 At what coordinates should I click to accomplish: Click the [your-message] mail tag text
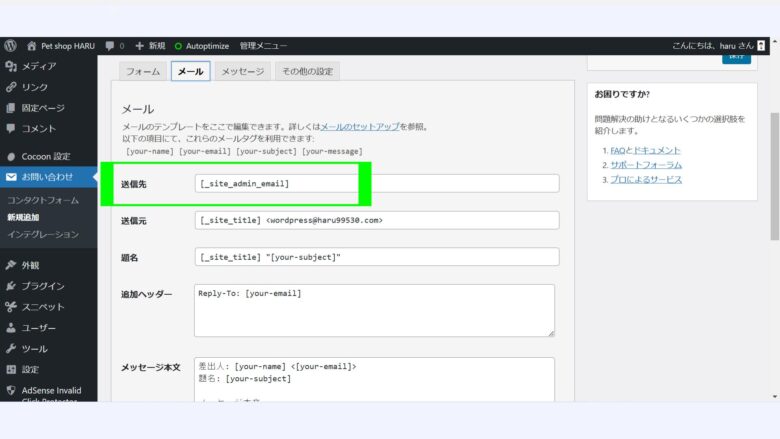click(x=332, y=151)
